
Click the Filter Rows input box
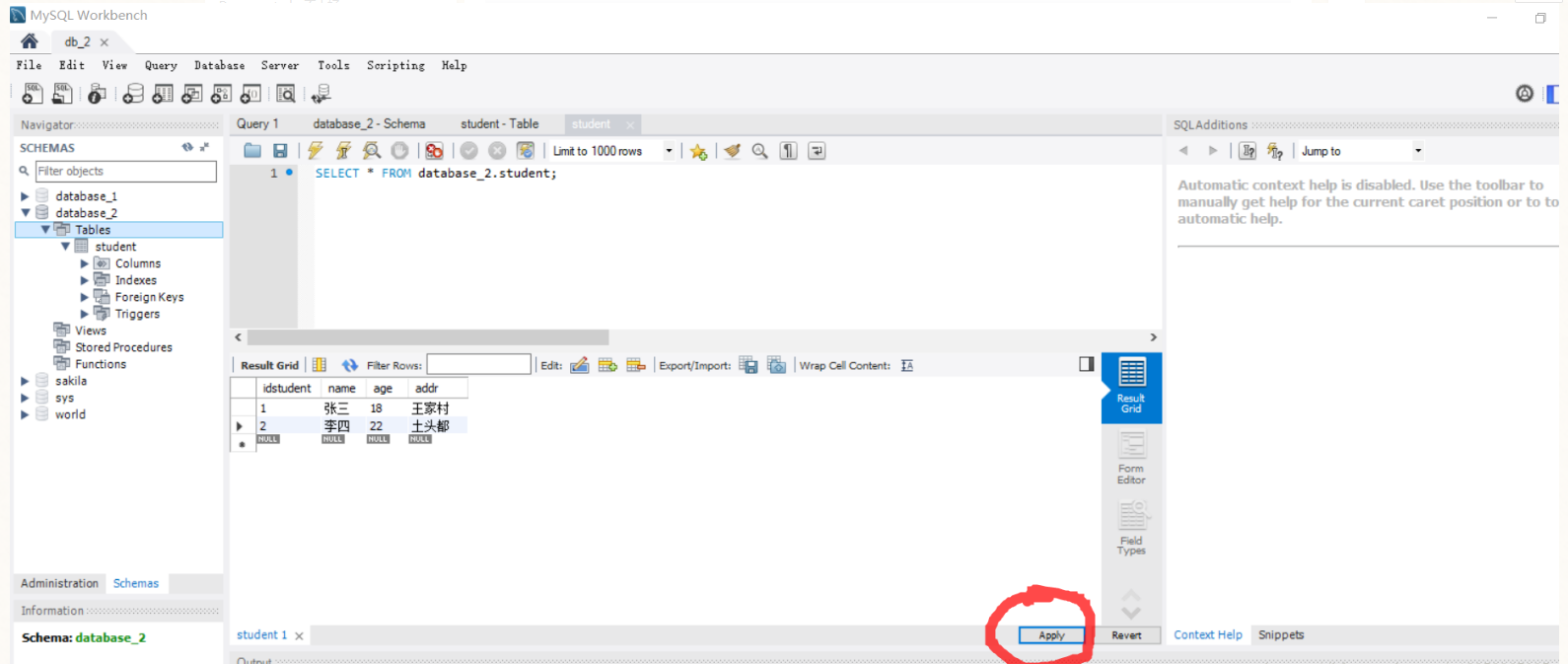[x=478, y=365]
